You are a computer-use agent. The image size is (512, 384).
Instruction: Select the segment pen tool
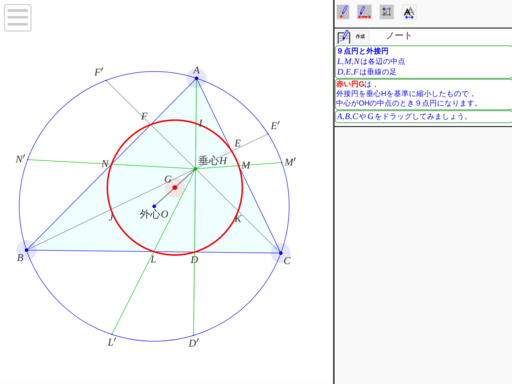pos(364,12)
